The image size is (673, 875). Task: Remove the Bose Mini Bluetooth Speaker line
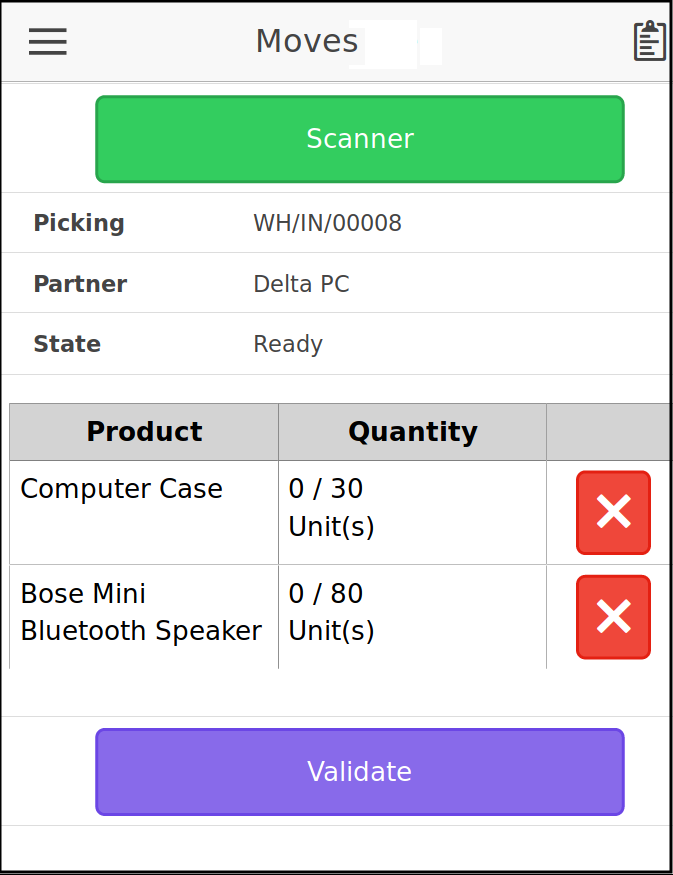point(613,617)
